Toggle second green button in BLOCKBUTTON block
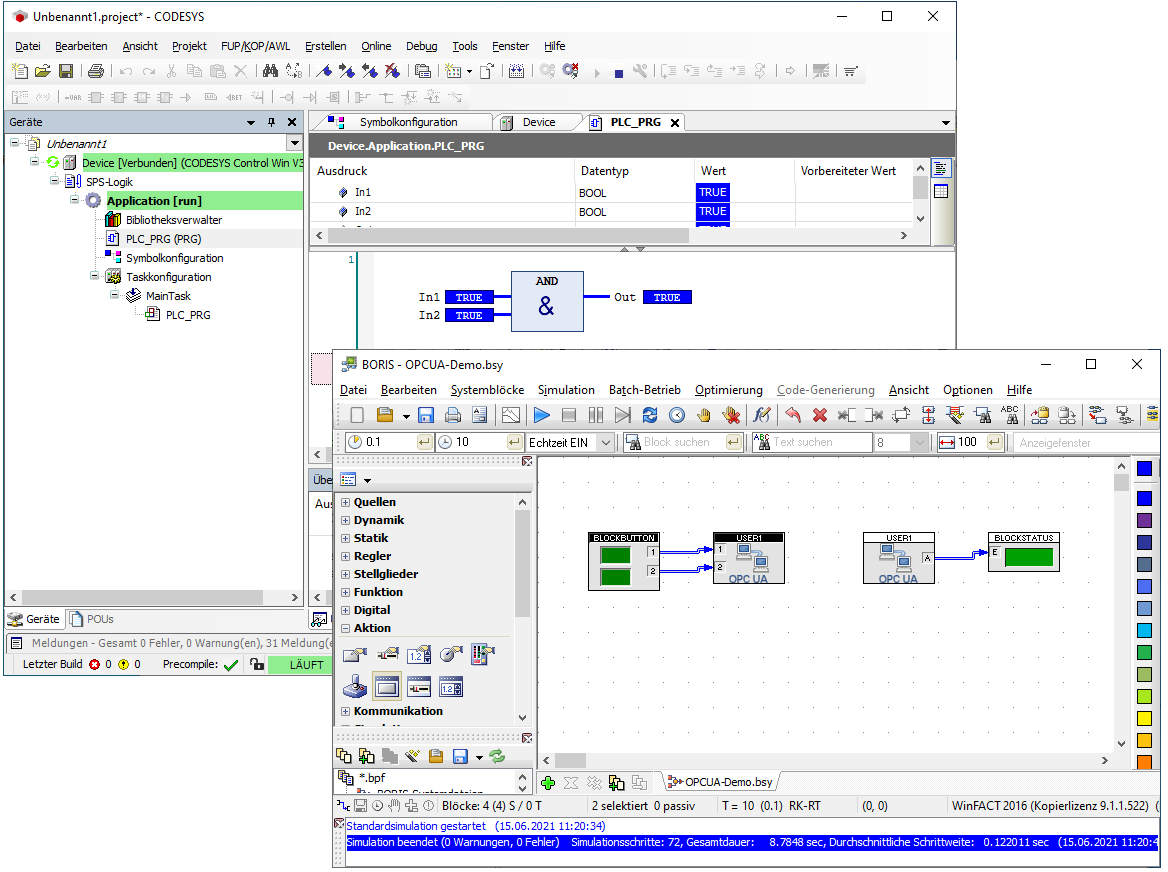 (x=615, y=577)
